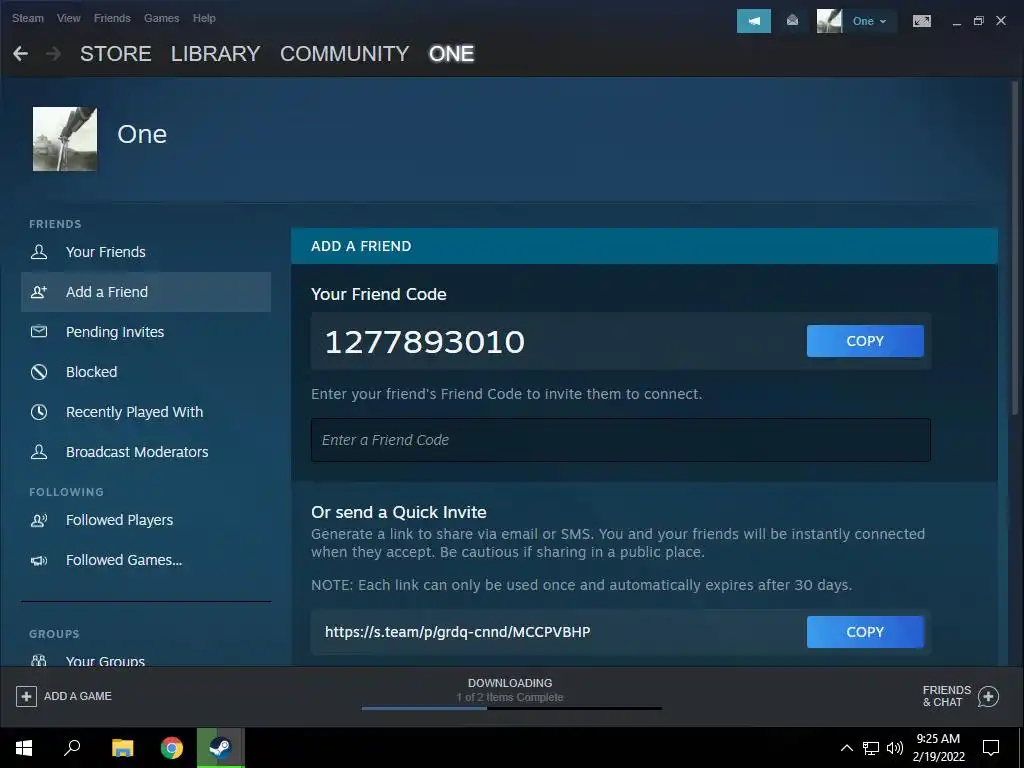
Task: Open the DOWNLOADING status area
Action: 510,690
